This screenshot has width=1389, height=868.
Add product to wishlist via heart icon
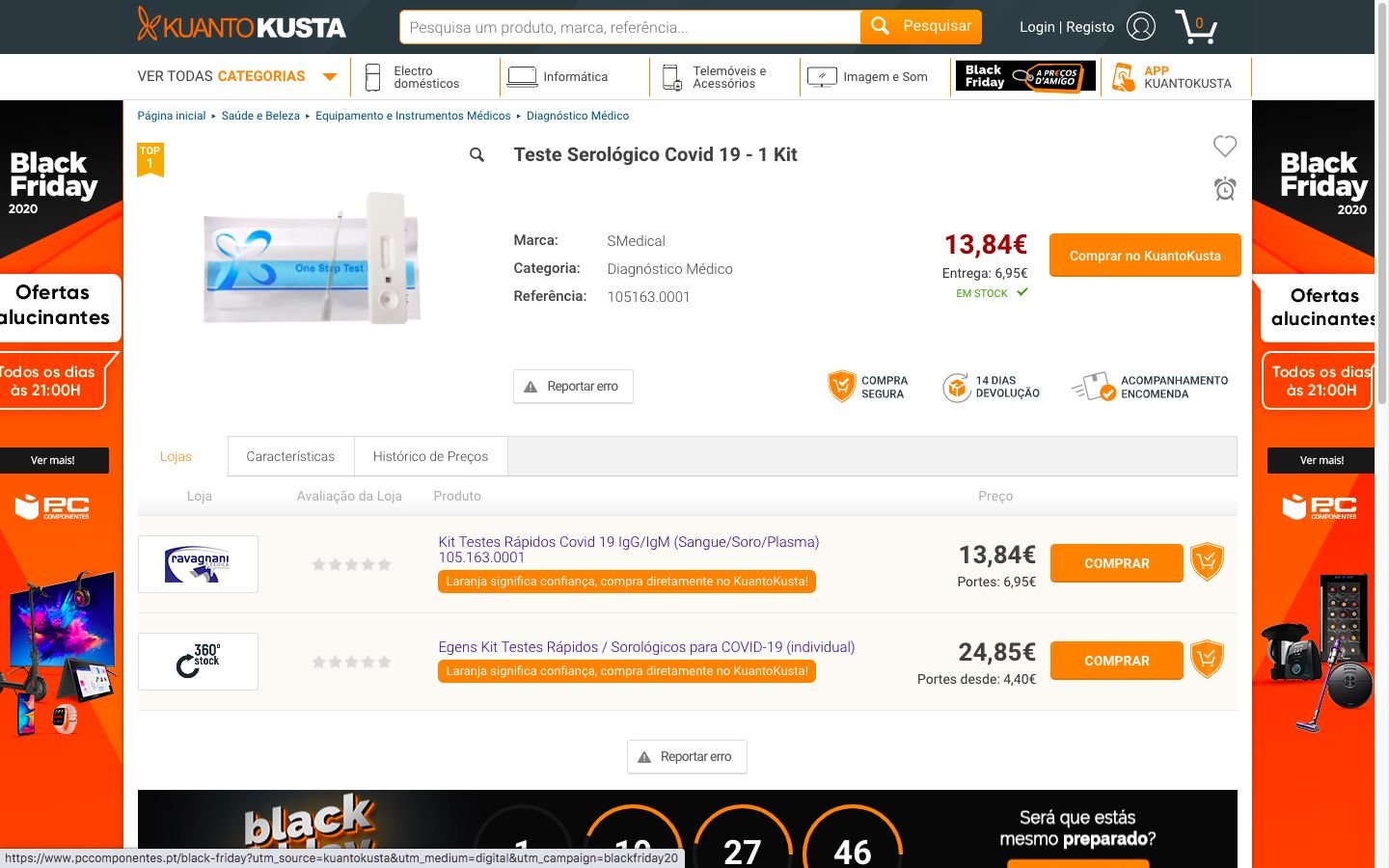click(1224, 146)
